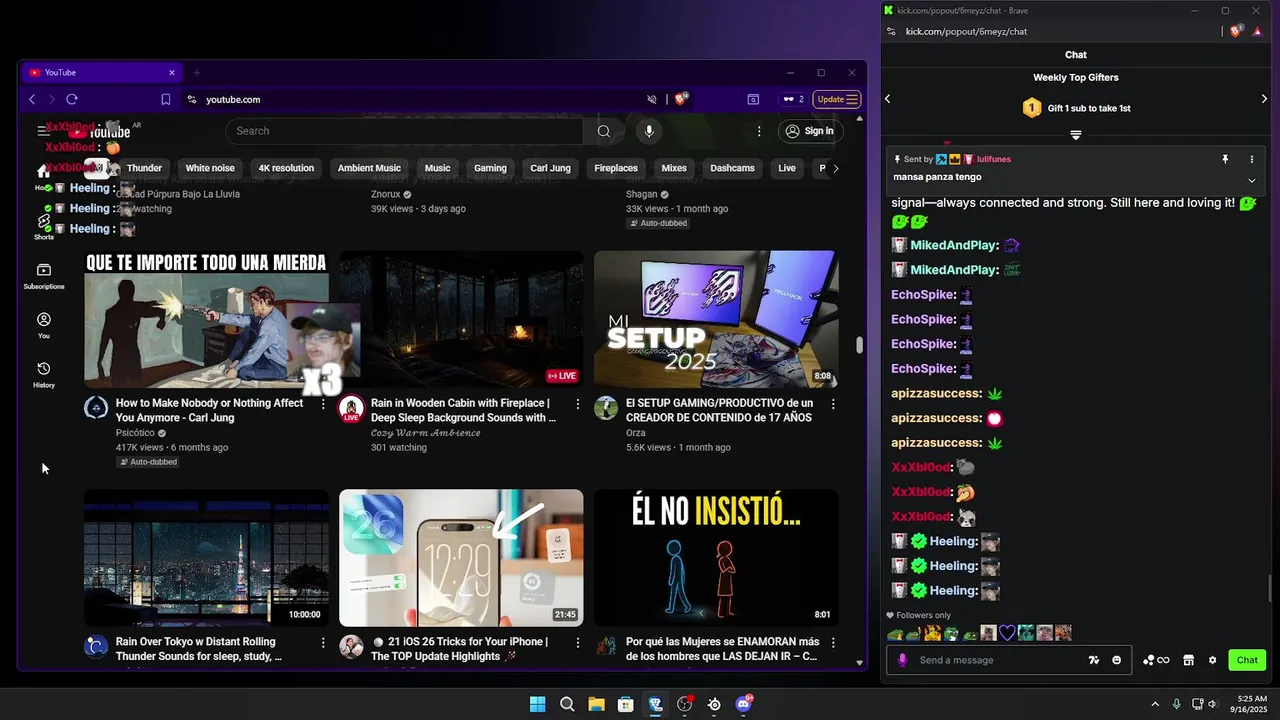
Task: Start YouTube voice search with microphone
Action: [649, 131]
